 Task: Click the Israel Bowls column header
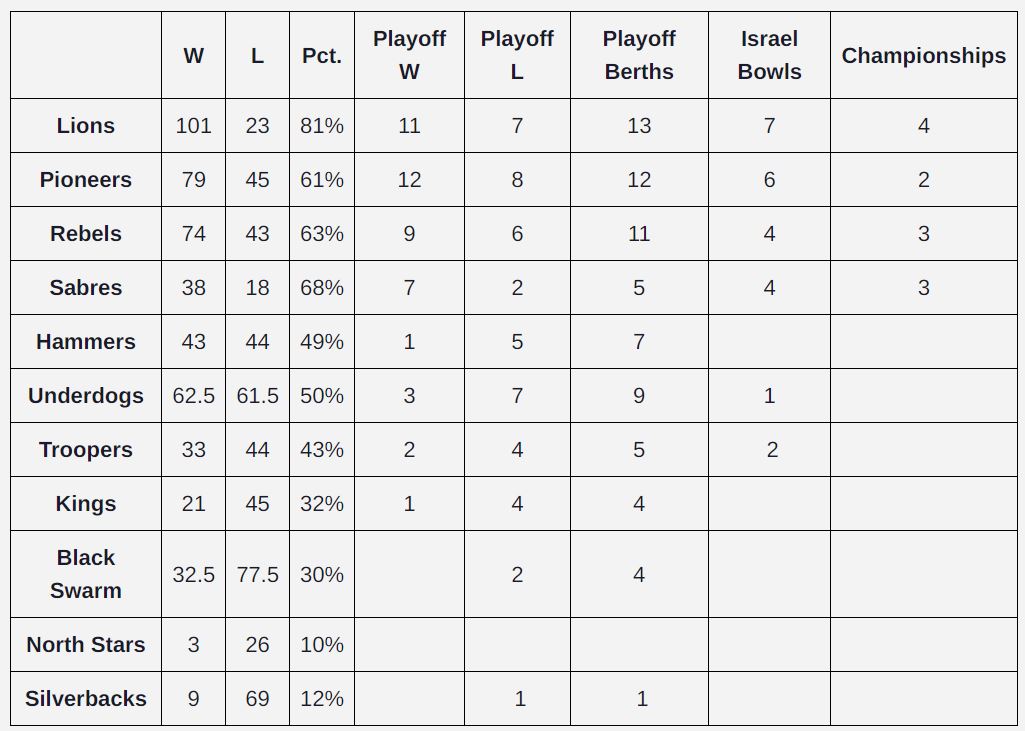pyautogui.click(x=769, y=56)
